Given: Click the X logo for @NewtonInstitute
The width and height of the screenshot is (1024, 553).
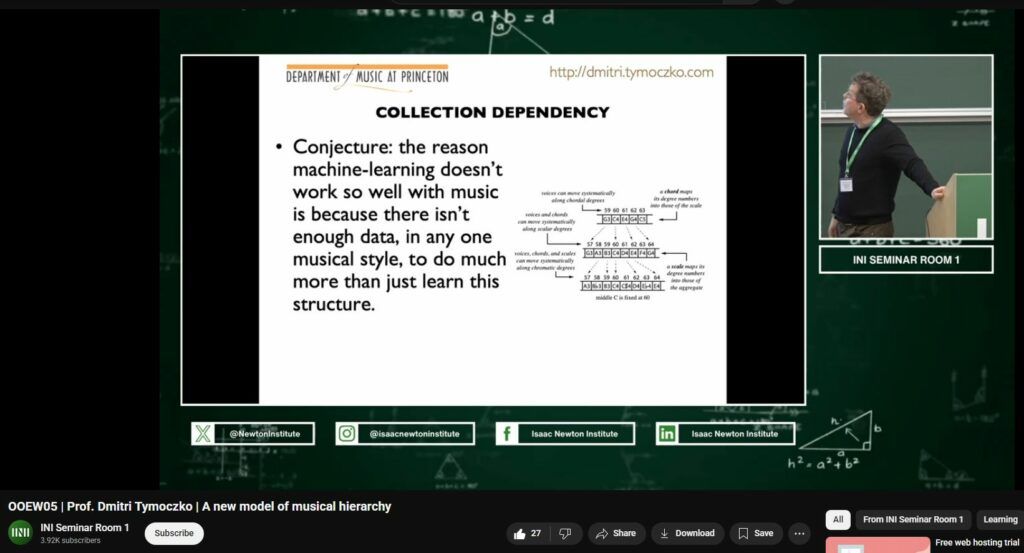Looking at the screenshot, I should click(x=204, y=433).
